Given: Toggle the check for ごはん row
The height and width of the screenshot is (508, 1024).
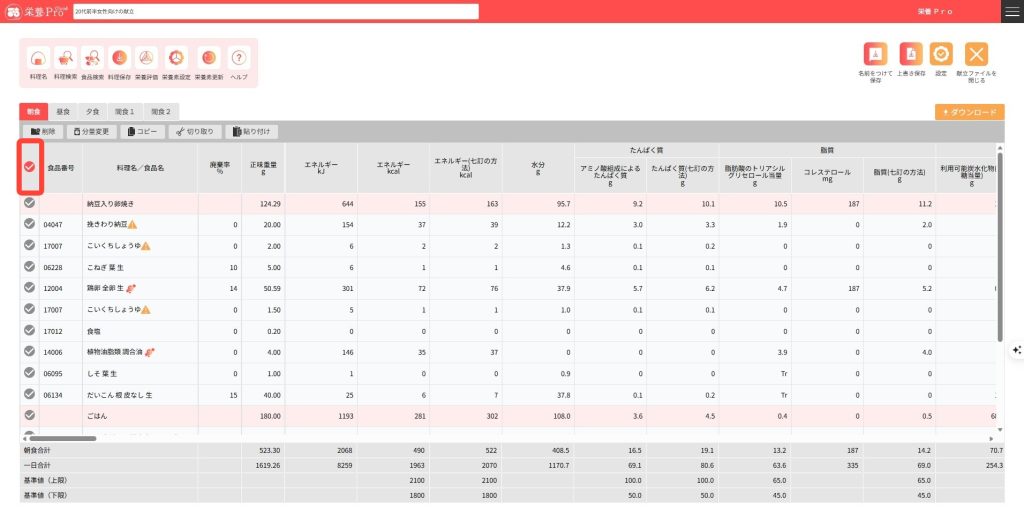Looking at the screenshot, I should point(29,415).
